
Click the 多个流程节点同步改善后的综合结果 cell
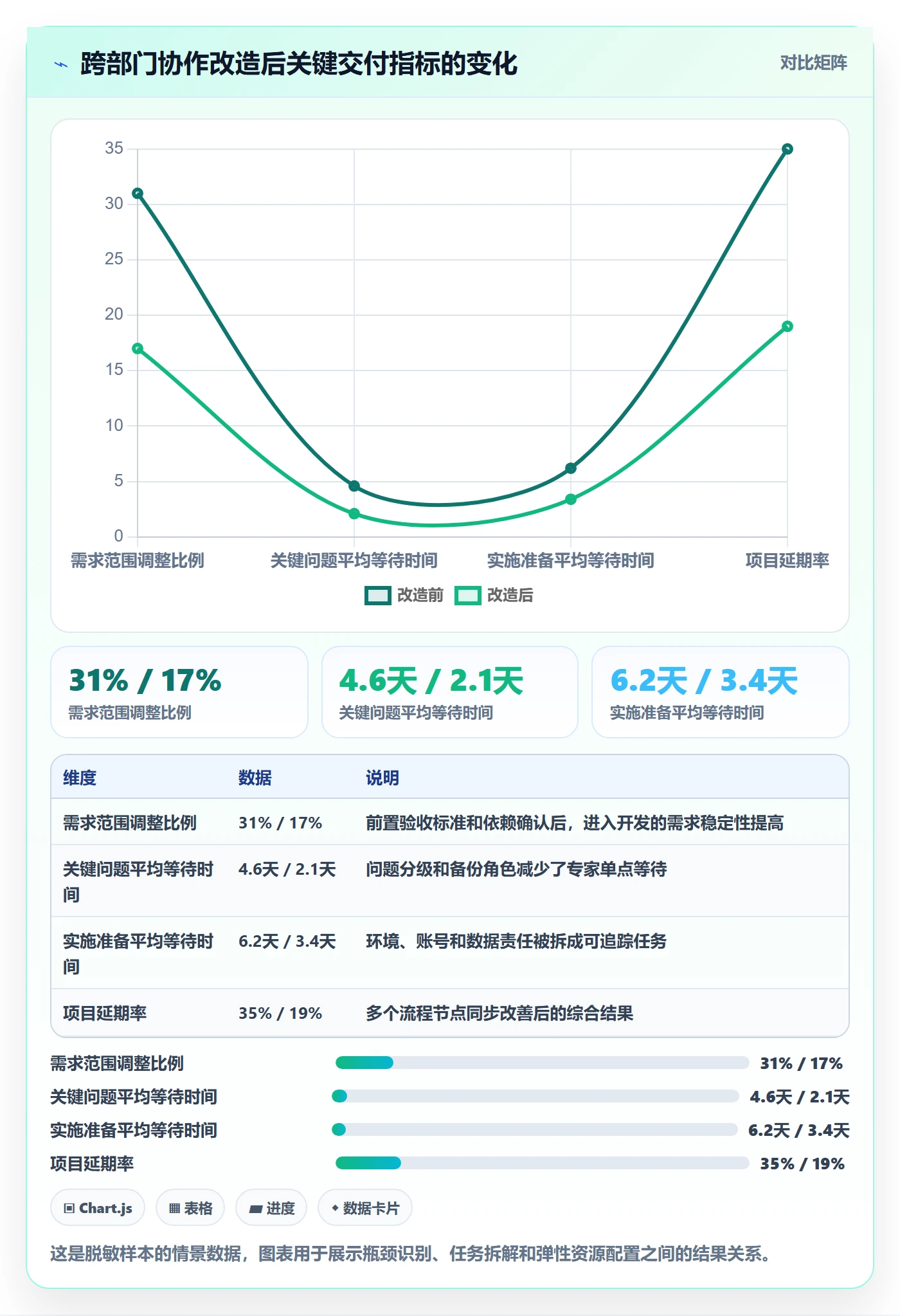(500, 1013)
